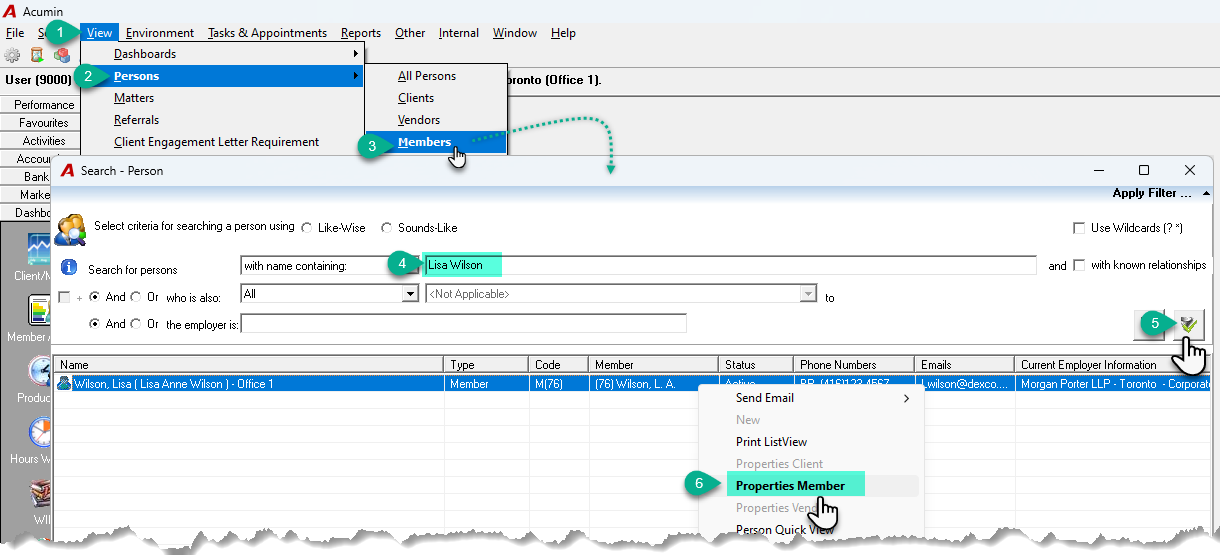Select And radio in the employer row

pos(95,324)
